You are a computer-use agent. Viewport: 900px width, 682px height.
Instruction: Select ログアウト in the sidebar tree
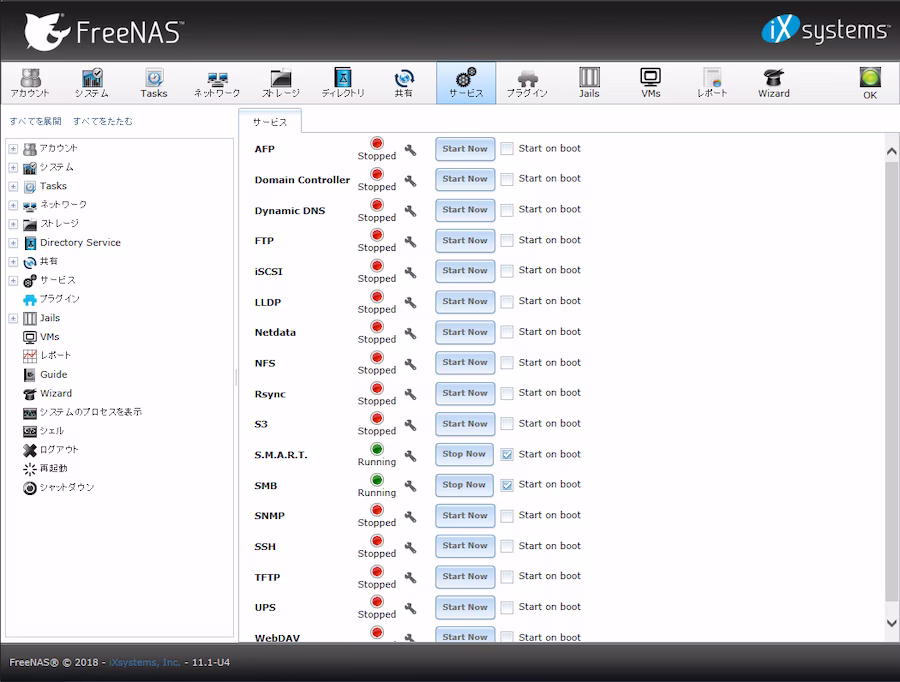tap(59, 450)
